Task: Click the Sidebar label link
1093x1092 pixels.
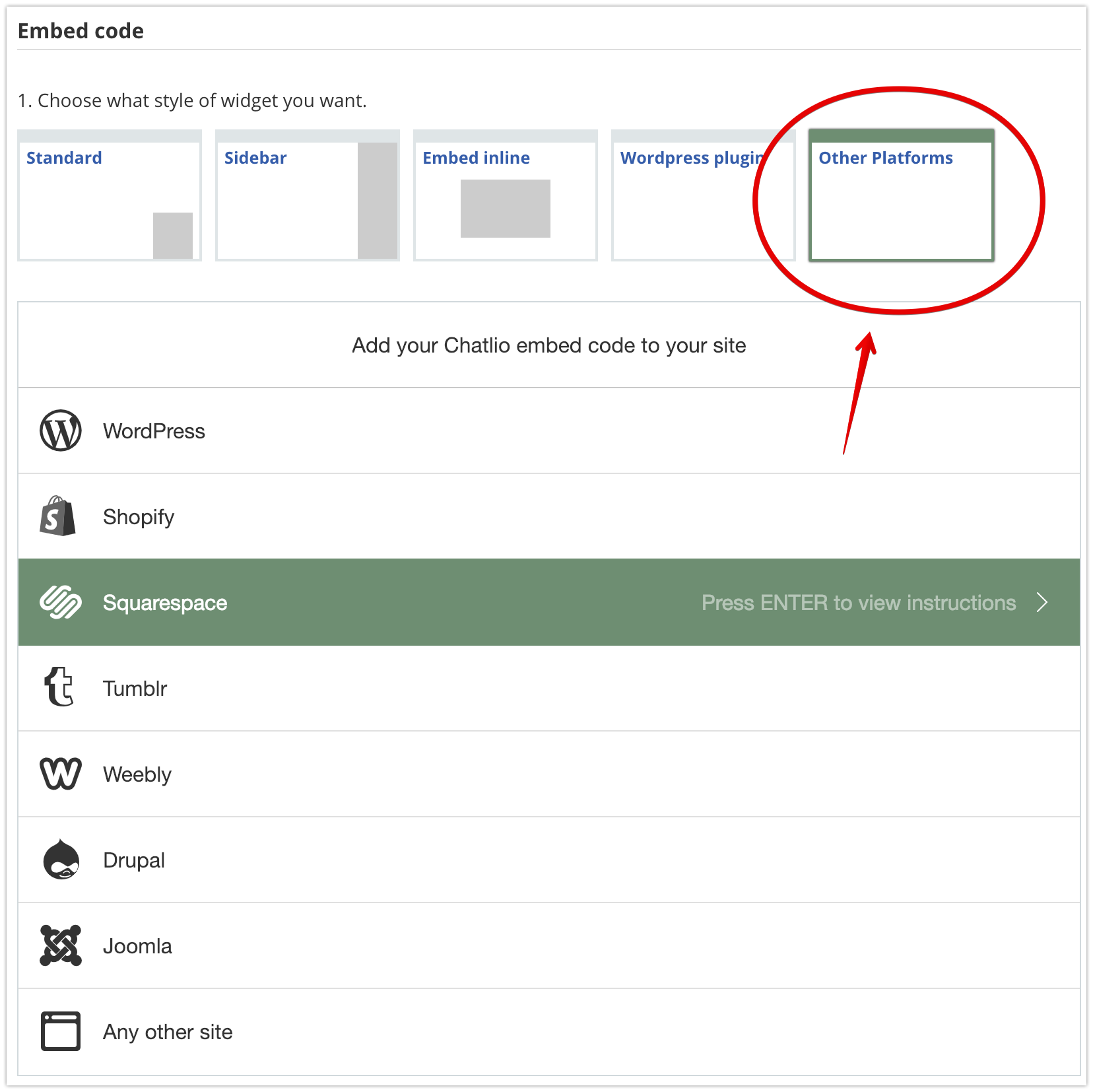Action: 255,158
